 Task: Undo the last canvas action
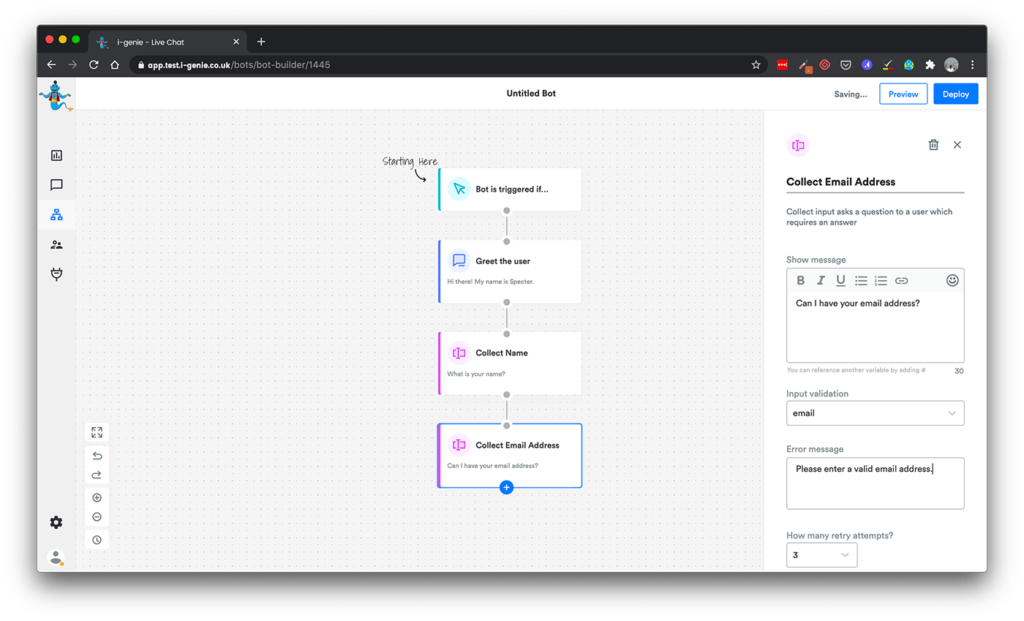pyautogui.click(x=97, y=456)
